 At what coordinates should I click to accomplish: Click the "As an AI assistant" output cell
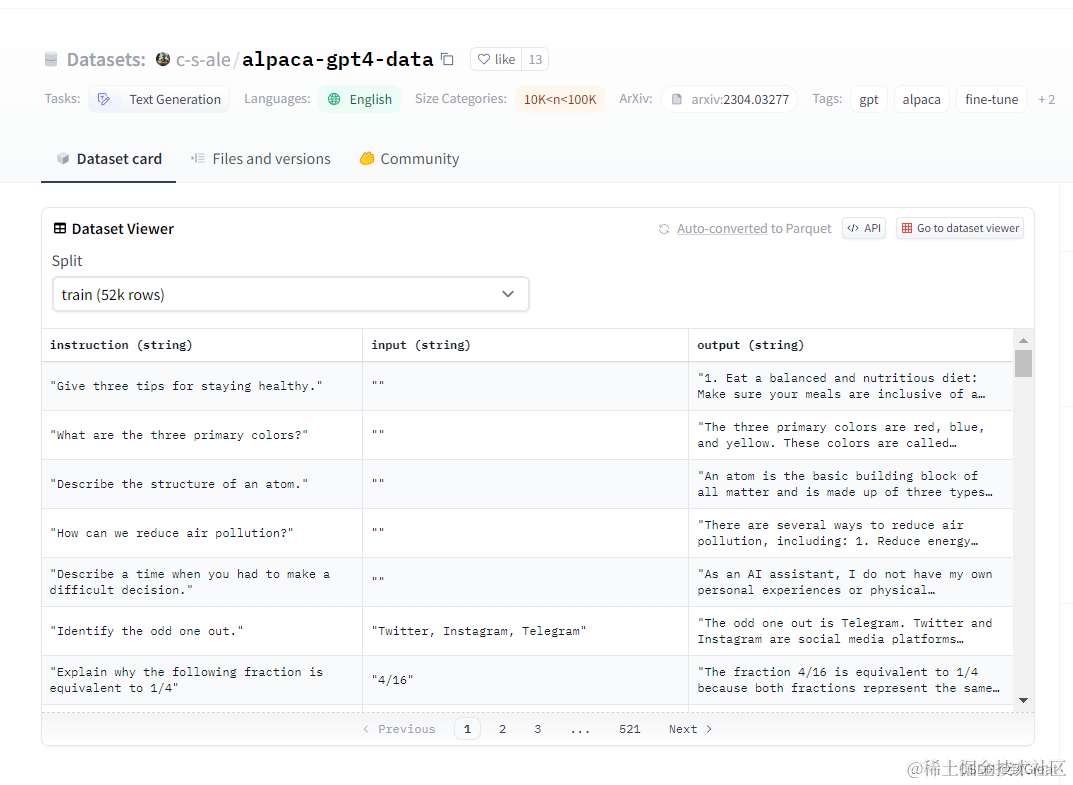851,582
